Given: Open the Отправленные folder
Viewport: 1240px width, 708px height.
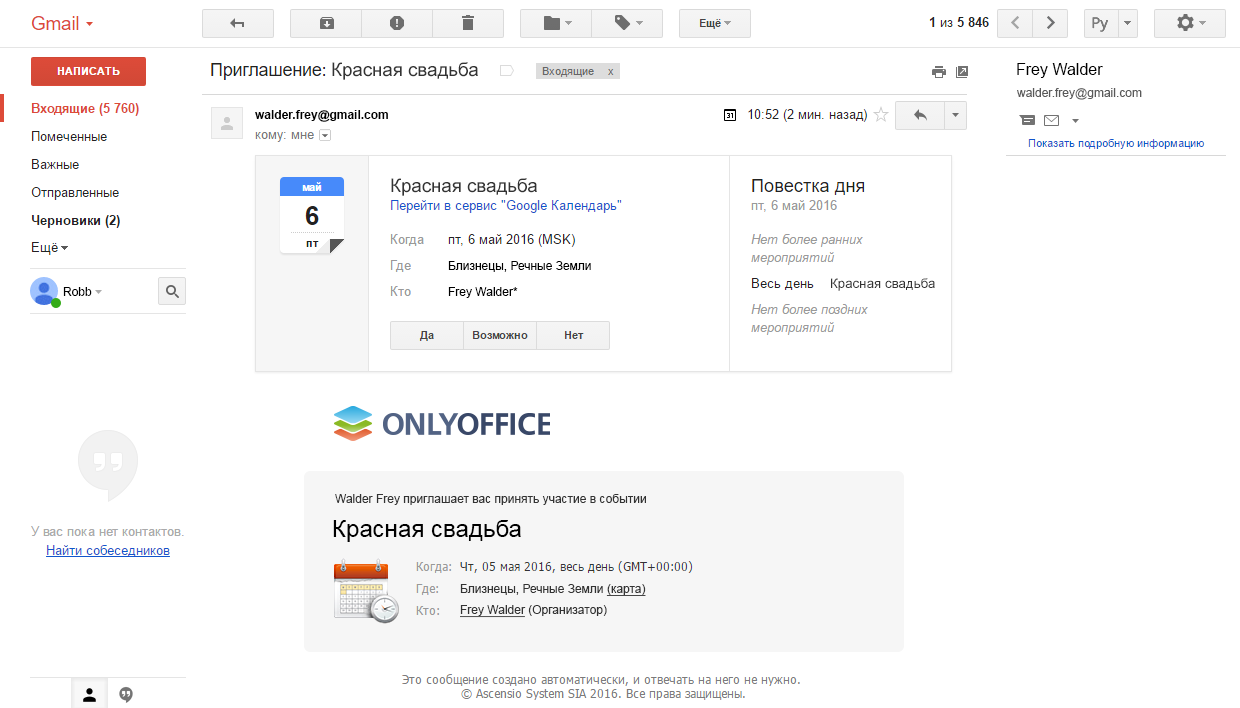Looking at the screenshot, I should pos(75,192).
